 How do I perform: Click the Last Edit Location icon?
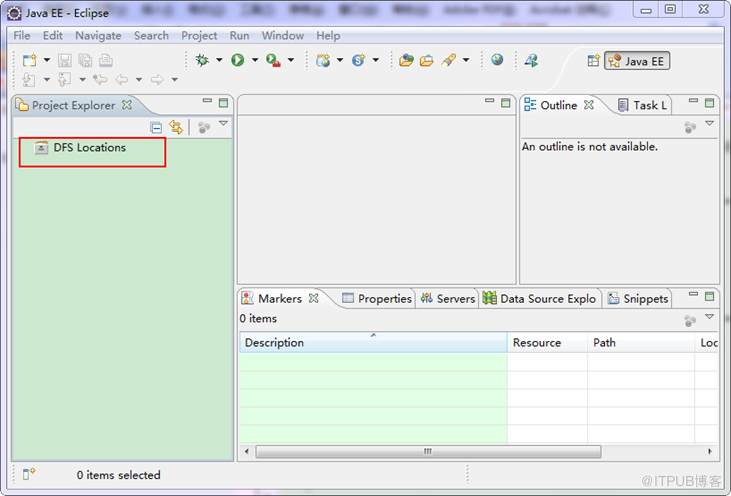(100, 80)
